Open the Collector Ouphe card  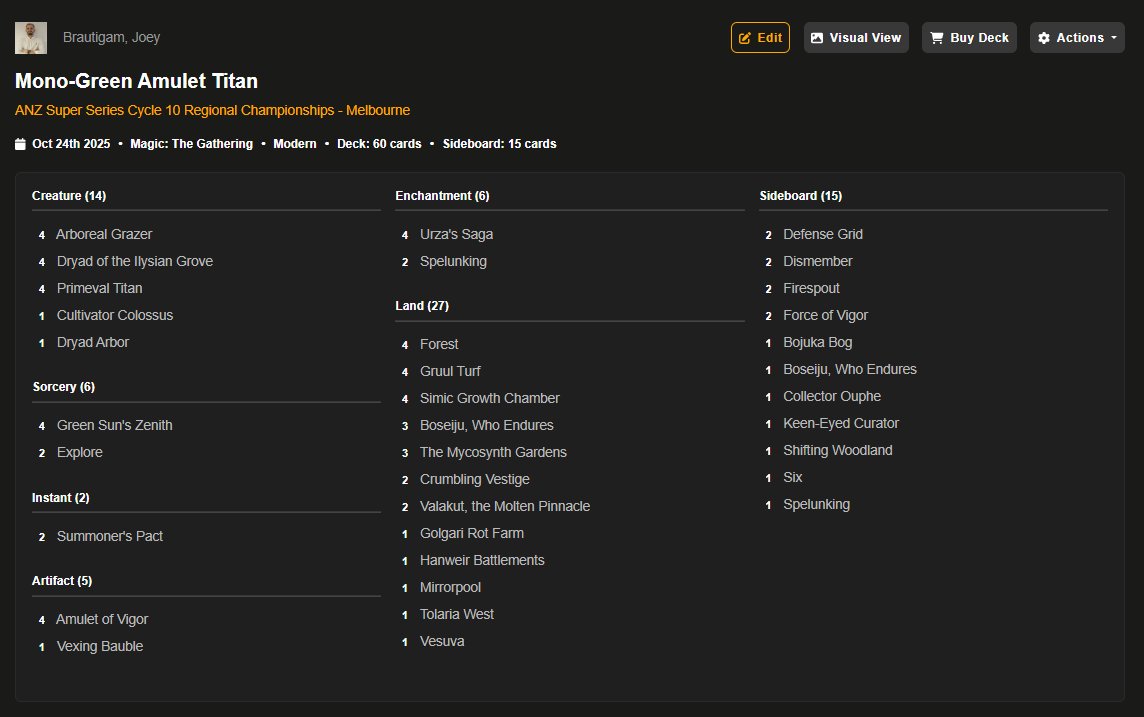pyautogui.click(x=832, y=396)
